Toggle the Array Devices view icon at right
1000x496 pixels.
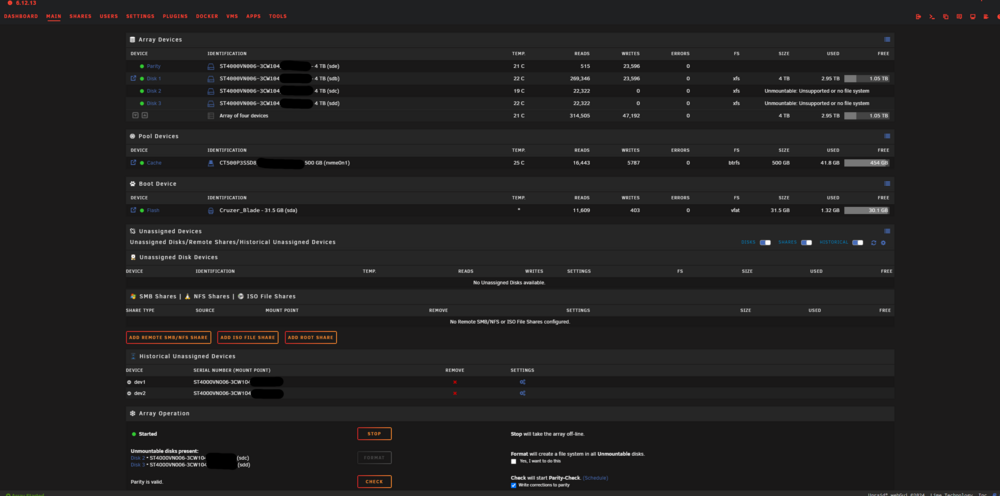coord(886,40)
